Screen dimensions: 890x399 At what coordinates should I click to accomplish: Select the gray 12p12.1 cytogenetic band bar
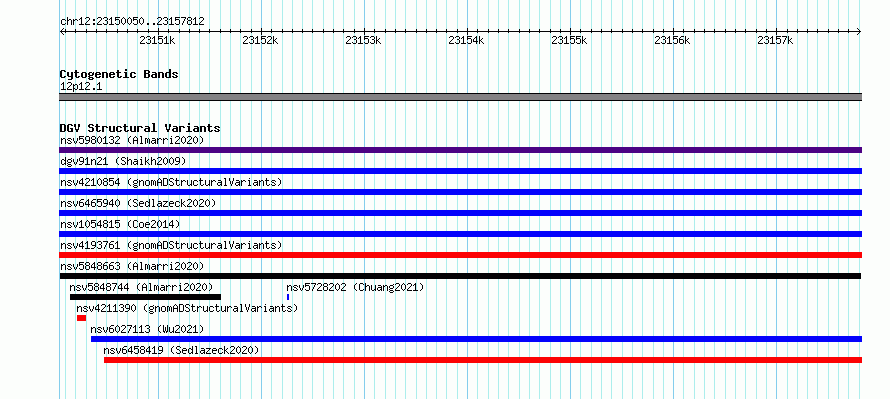(x=460, y=96)
